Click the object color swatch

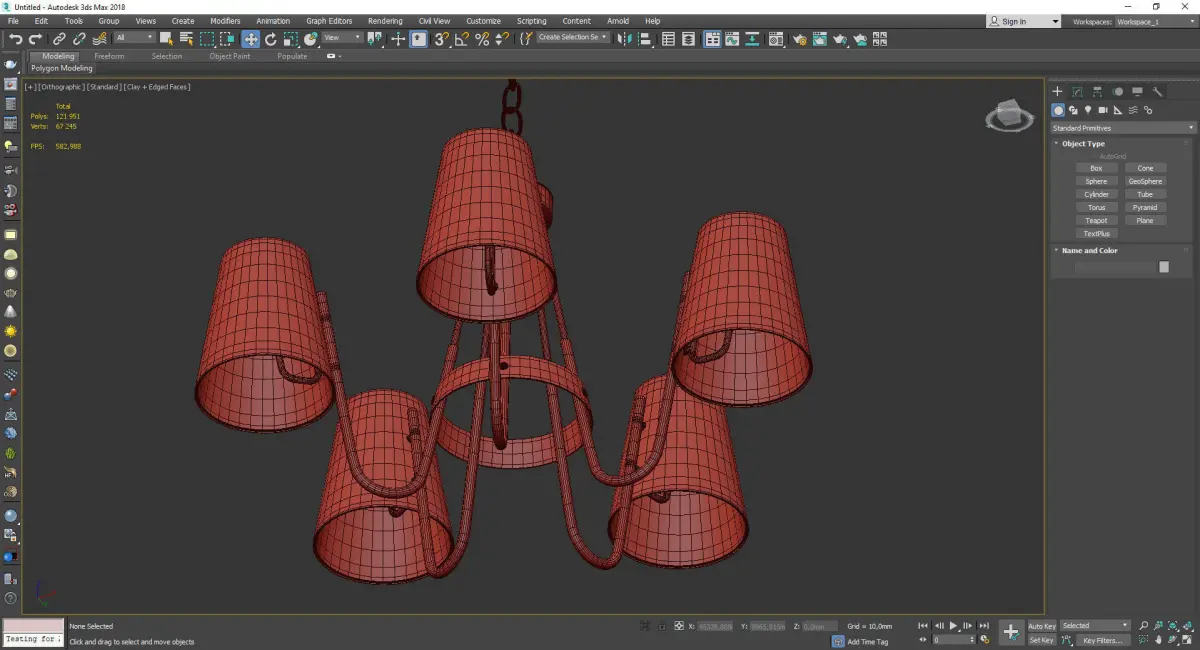1164,267
